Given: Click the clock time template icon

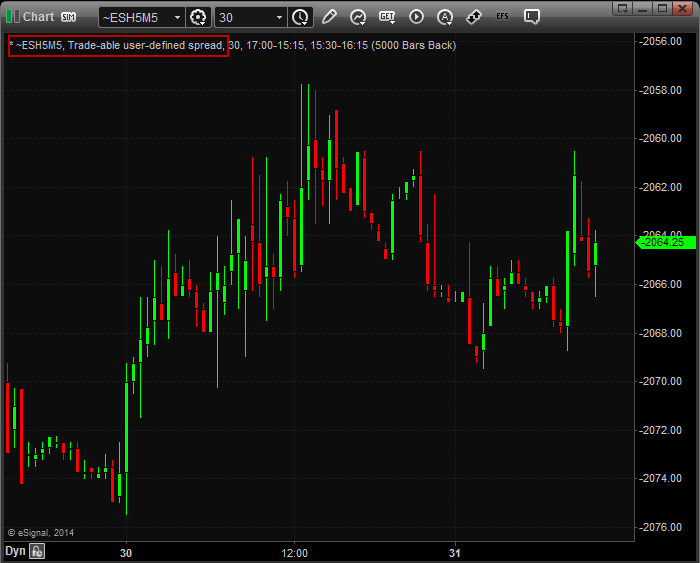Looking at the screenshot, I should 300,17.
